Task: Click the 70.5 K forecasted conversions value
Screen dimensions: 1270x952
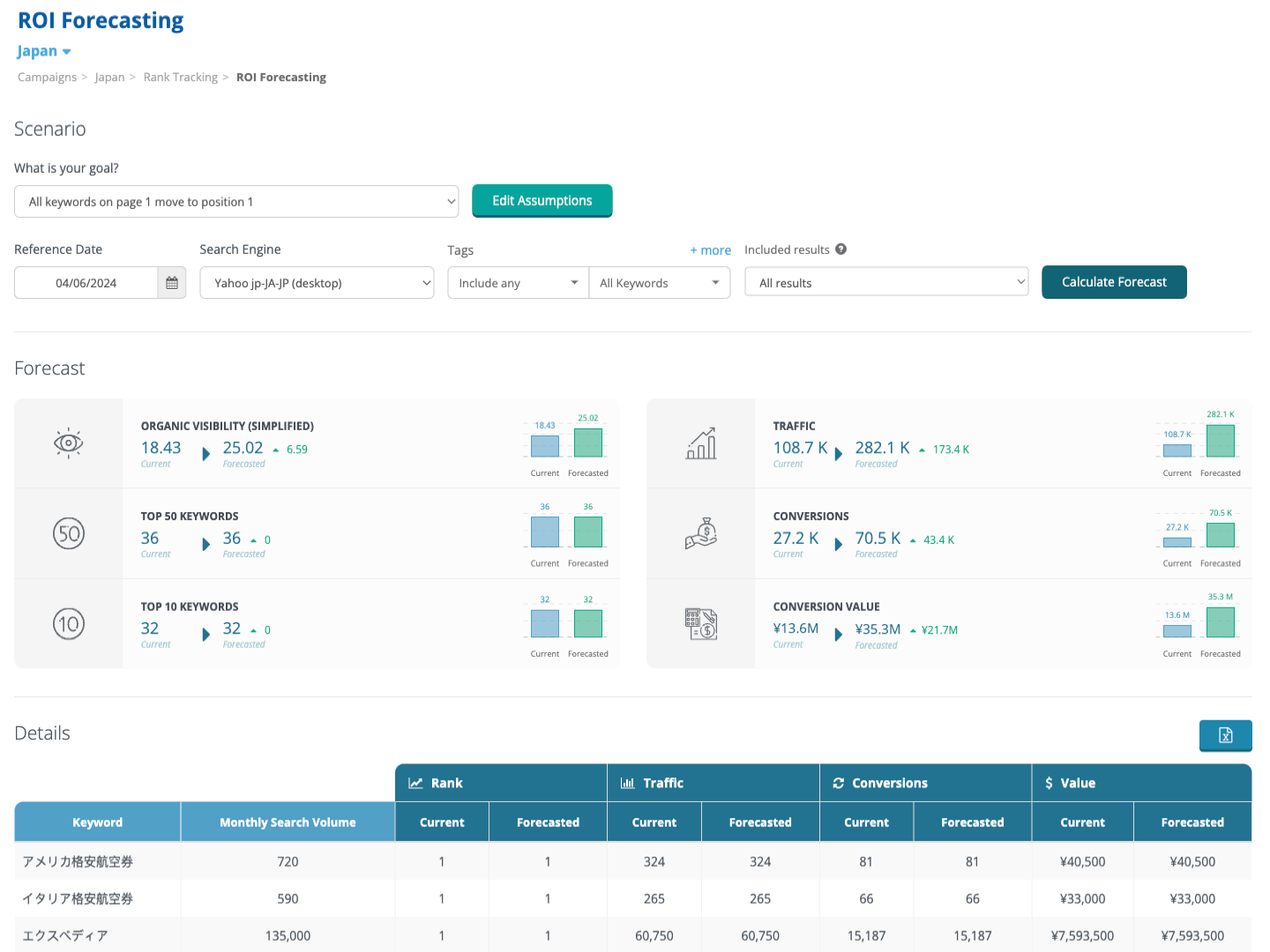Action: click(878, 539)
